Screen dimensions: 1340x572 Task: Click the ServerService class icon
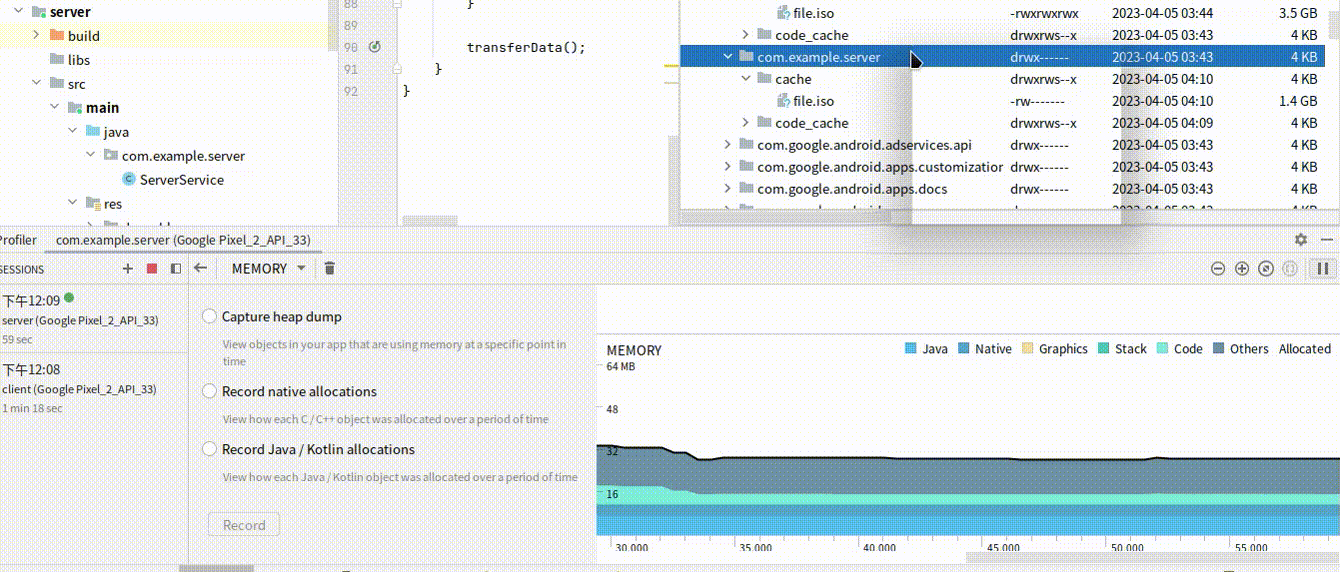(x=128, y=180)
